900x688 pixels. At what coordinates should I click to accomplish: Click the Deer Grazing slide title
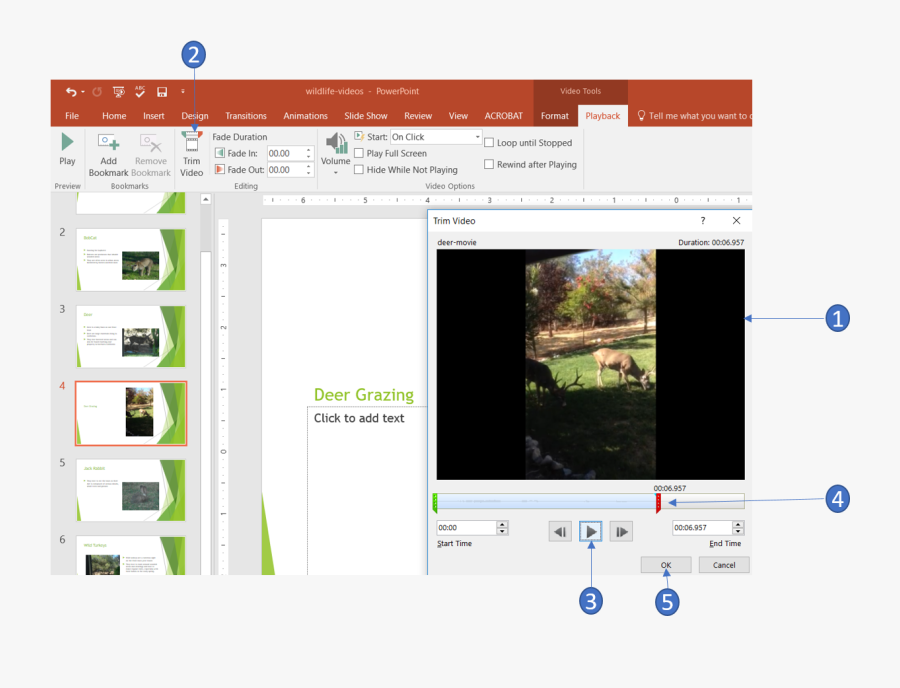pos(364,395)
